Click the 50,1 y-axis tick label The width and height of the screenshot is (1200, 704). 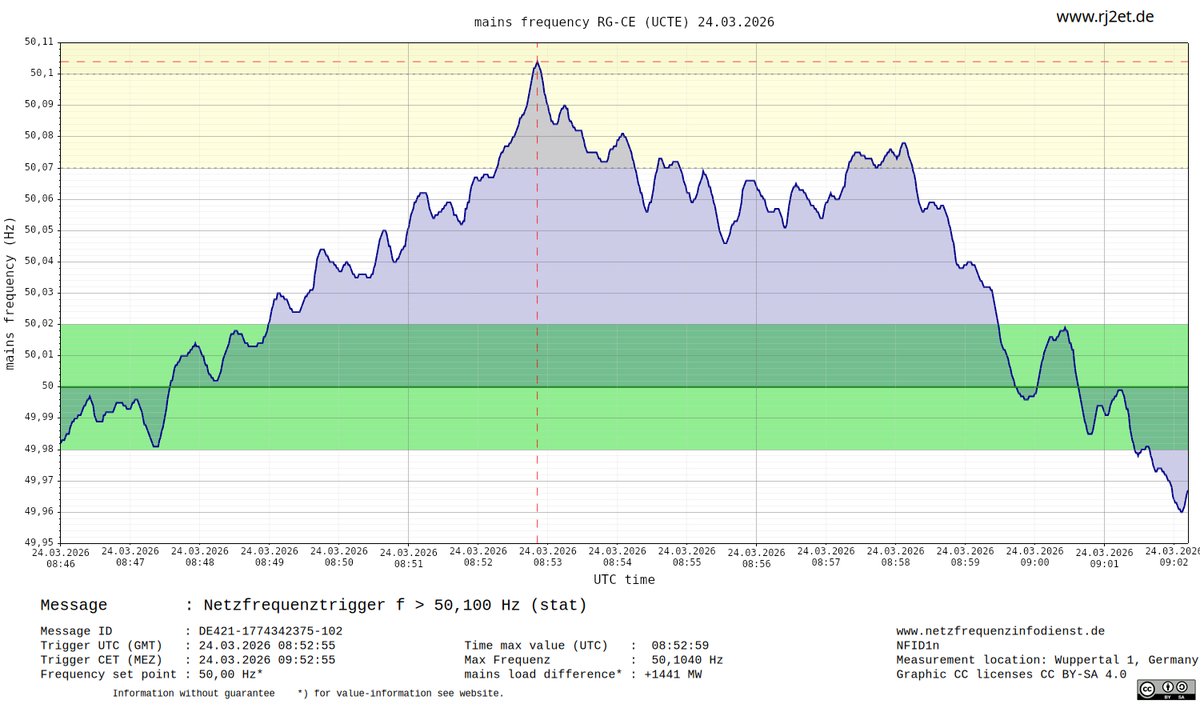[42, 73]
